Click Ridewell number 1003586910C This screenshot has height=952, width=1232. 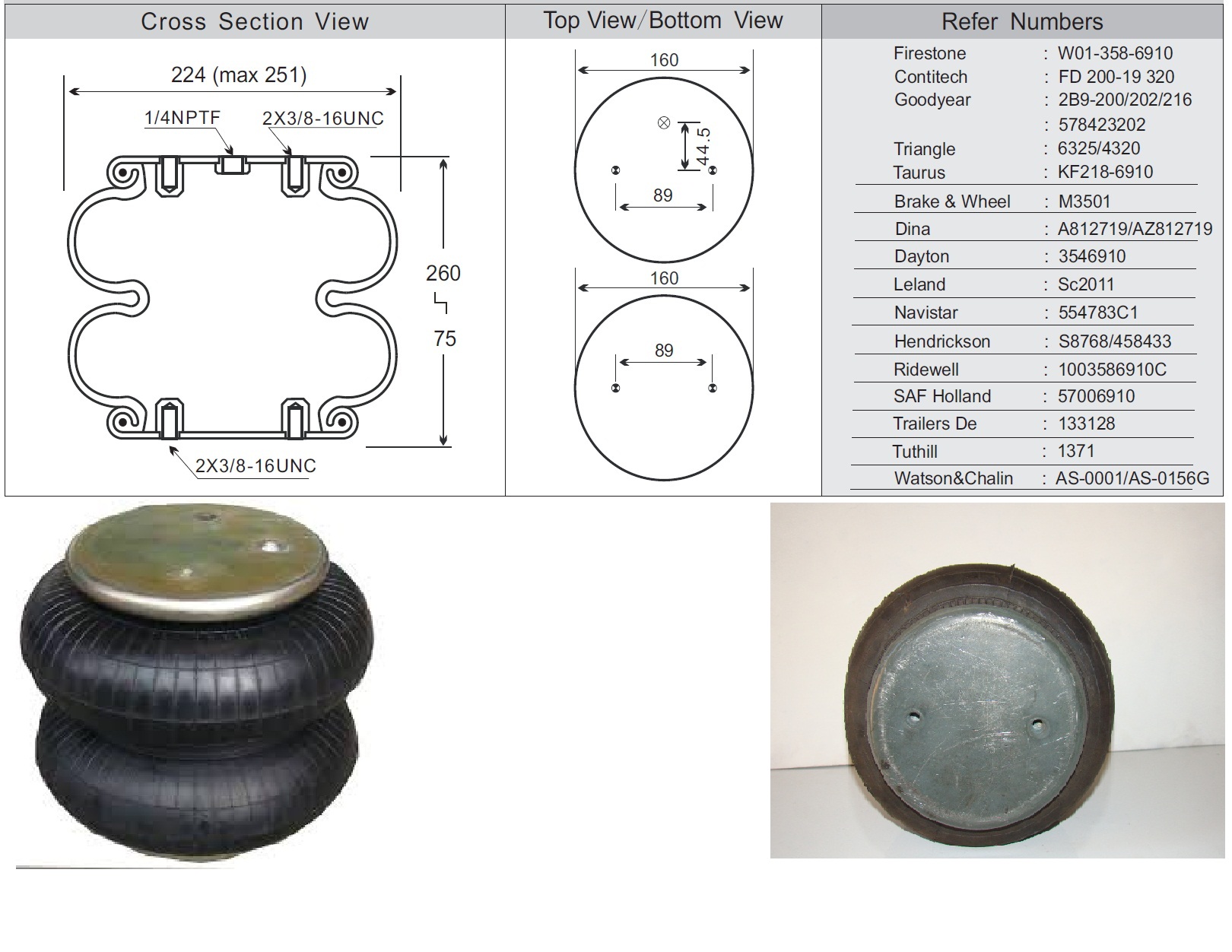1112,370
